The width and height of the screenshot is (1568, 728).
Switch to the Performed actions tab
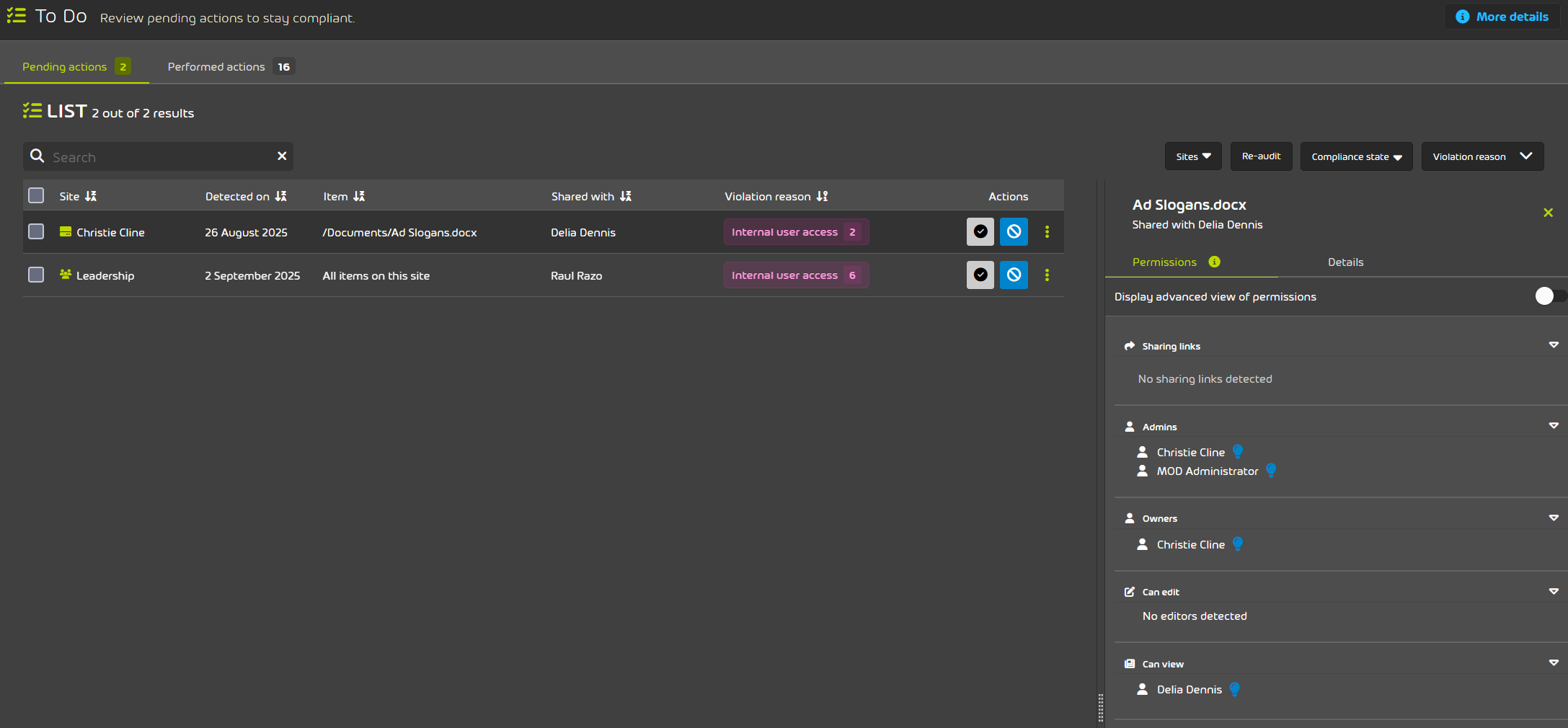point(216,66)
